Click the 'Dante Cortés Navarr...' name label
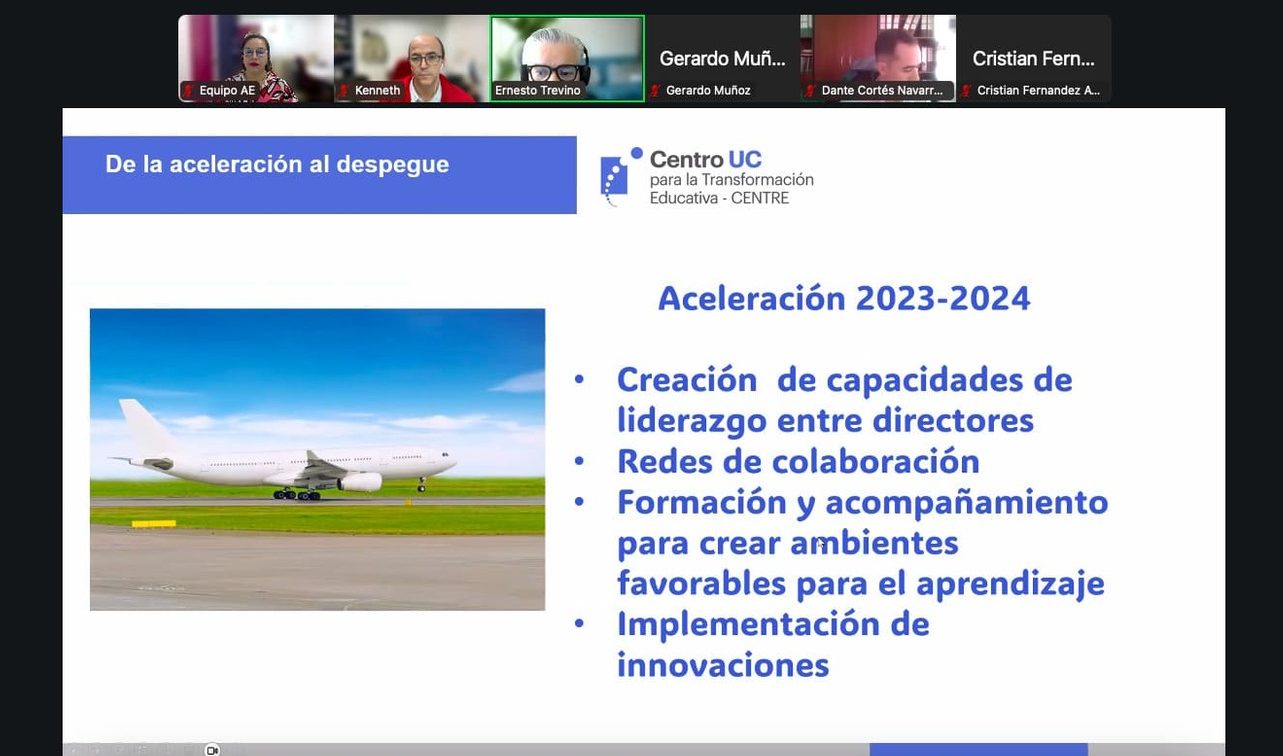 (882, 91)
